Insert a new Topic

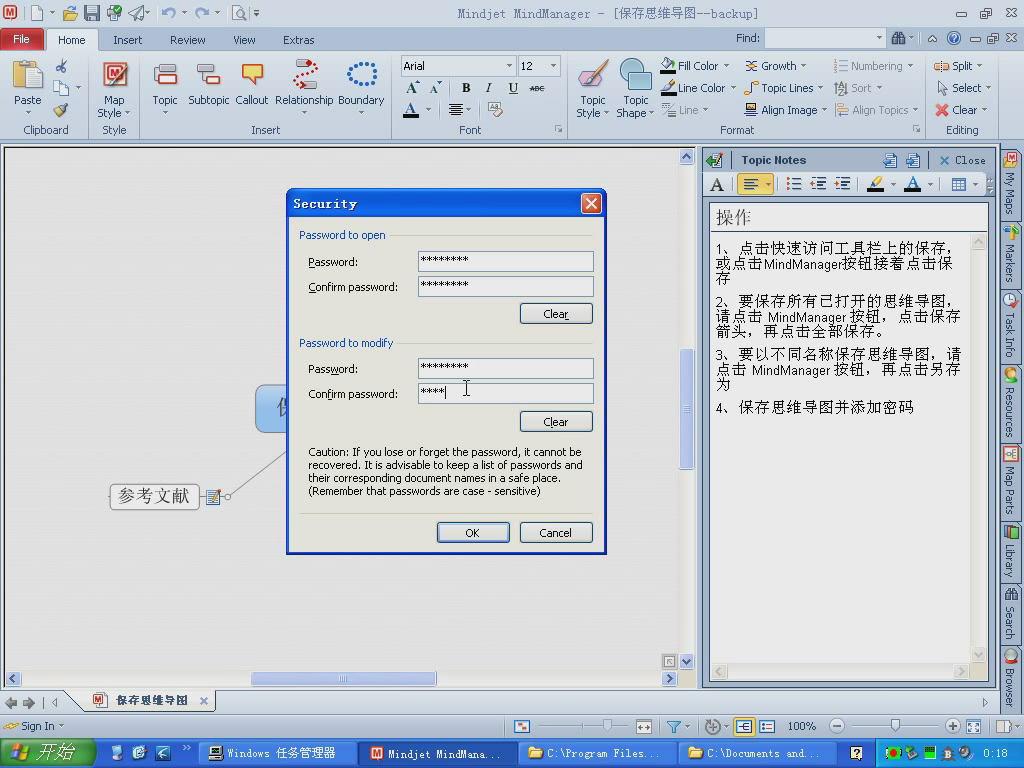[165, 74]
